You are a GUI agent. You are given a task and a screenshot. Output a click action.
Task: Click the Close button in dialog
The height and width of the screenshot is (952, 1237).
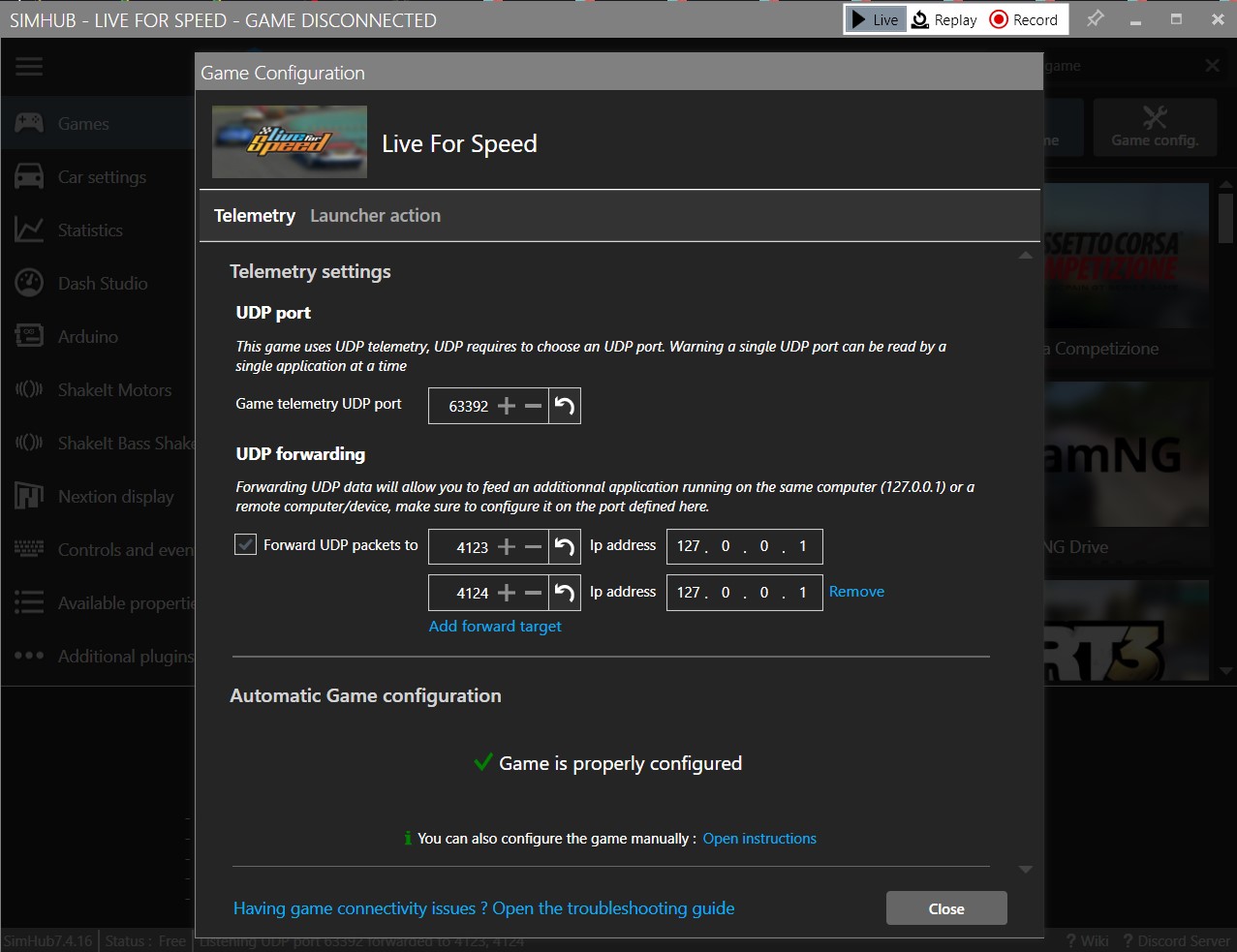click(x=946, y=908)
